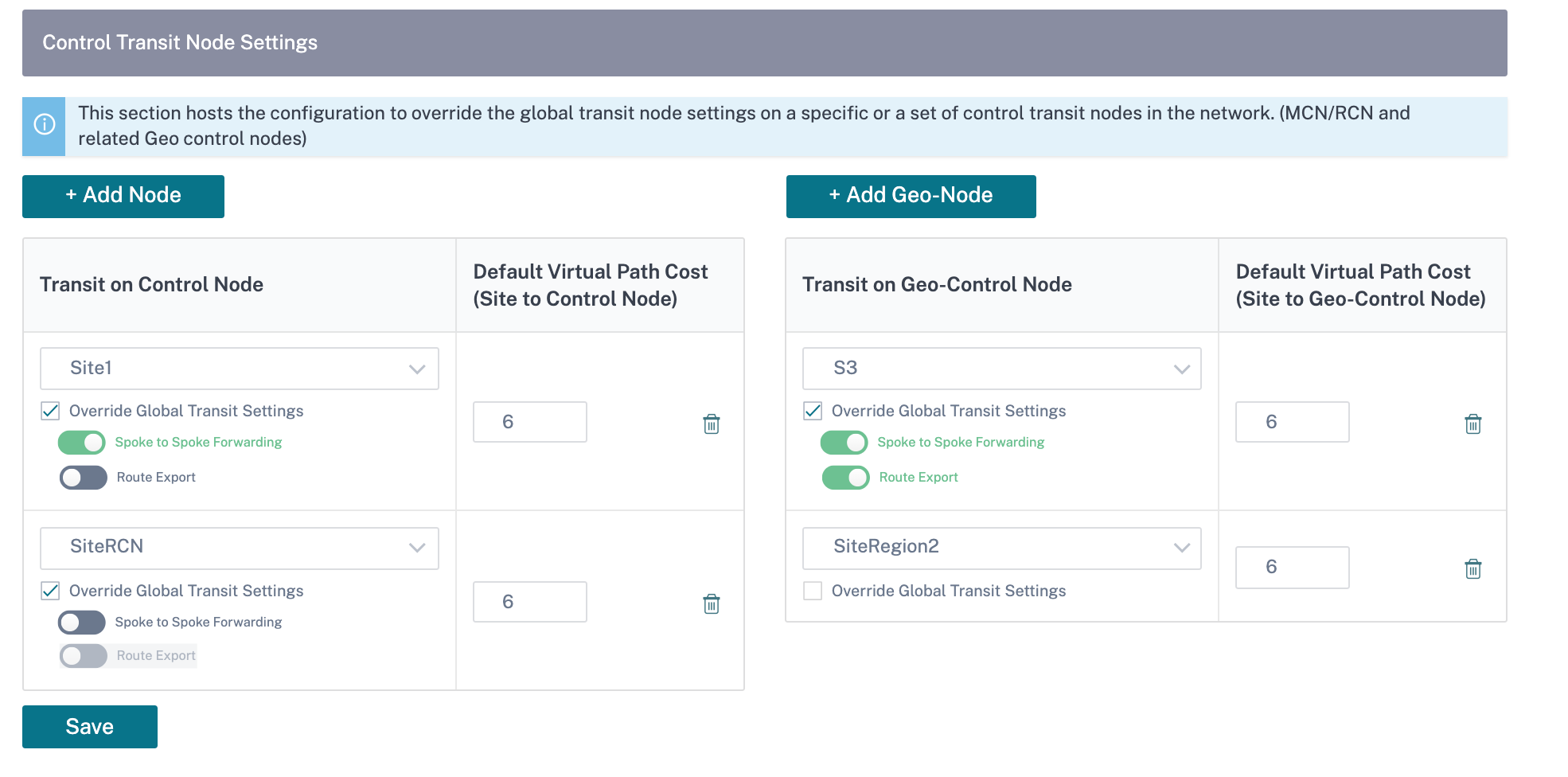Open the S3 geo-node dropdown
Image resolution: width=1568 pixels, height=777 pixels.
click(1002, 369)
